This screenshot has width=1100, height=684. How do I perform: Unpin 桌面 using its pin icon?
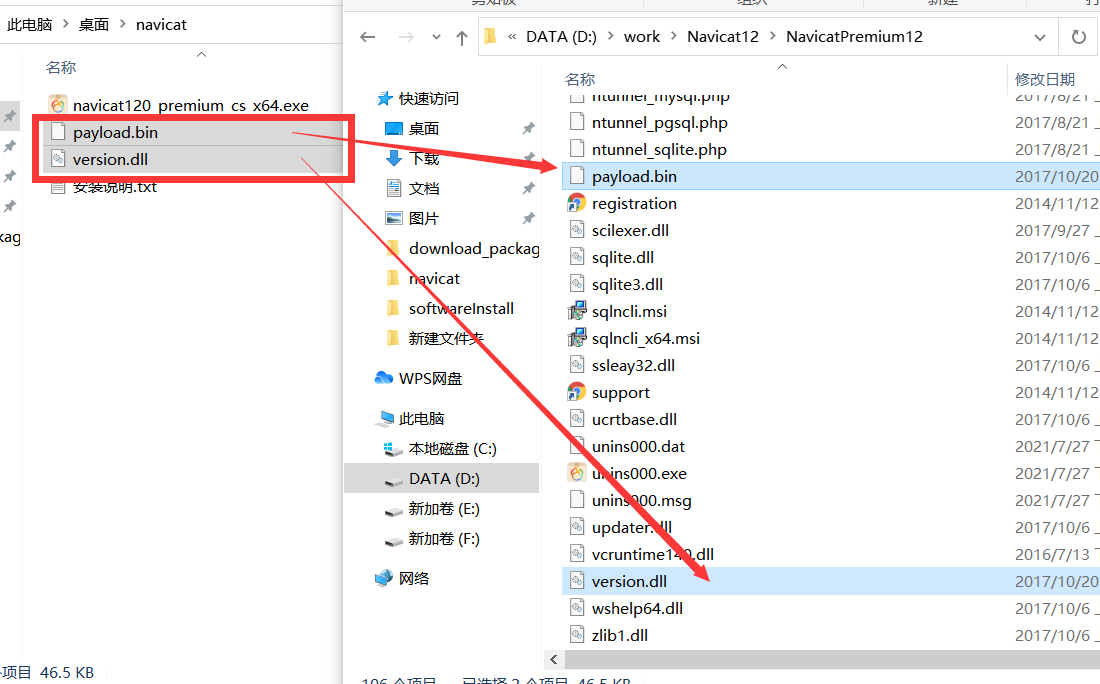[x=528, y=128]
